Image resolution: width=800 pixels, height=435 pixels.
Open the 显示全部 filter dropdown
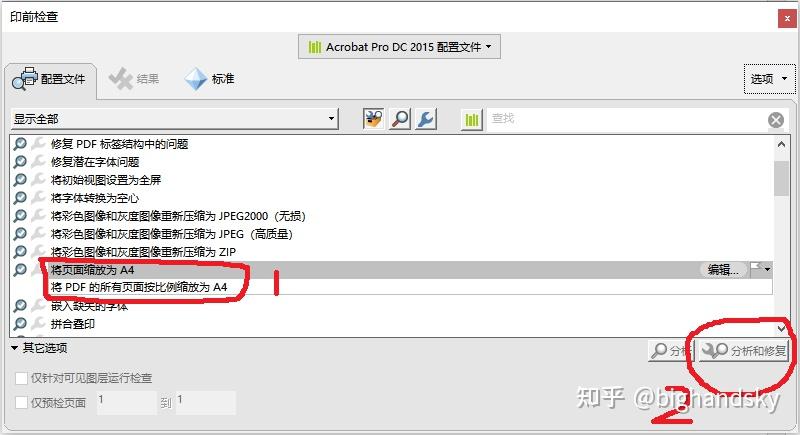coord(174,119)
